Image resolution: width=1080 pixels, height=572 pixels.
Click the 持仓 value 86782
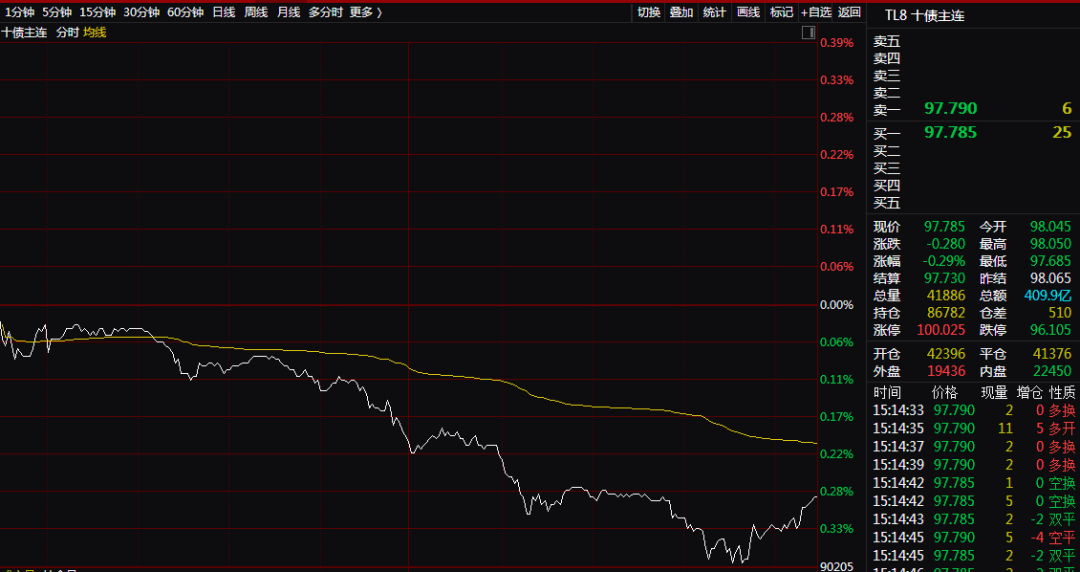click(x=944, y=313)
